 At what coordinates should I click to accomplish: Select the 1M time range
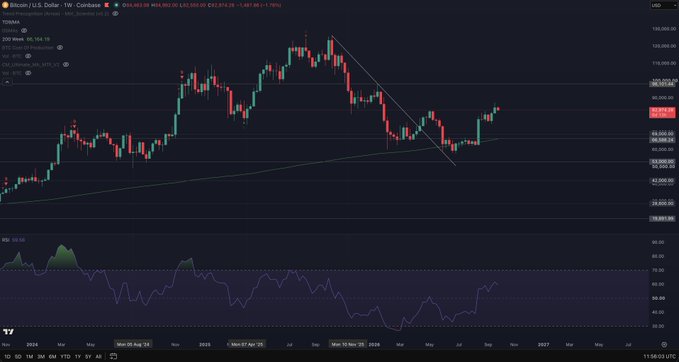pos(29,356)
